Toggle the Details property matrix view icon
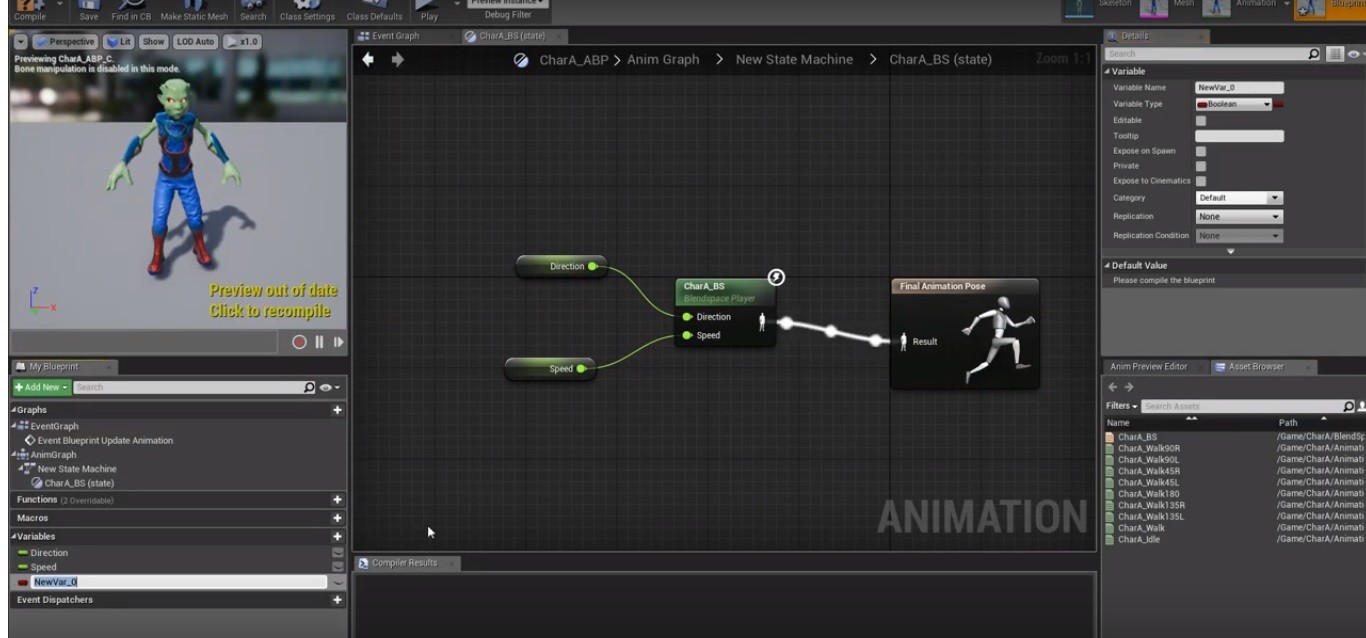Viewport: 1366px width, 638px height. pyautogui.click(x=1333, y=53)
